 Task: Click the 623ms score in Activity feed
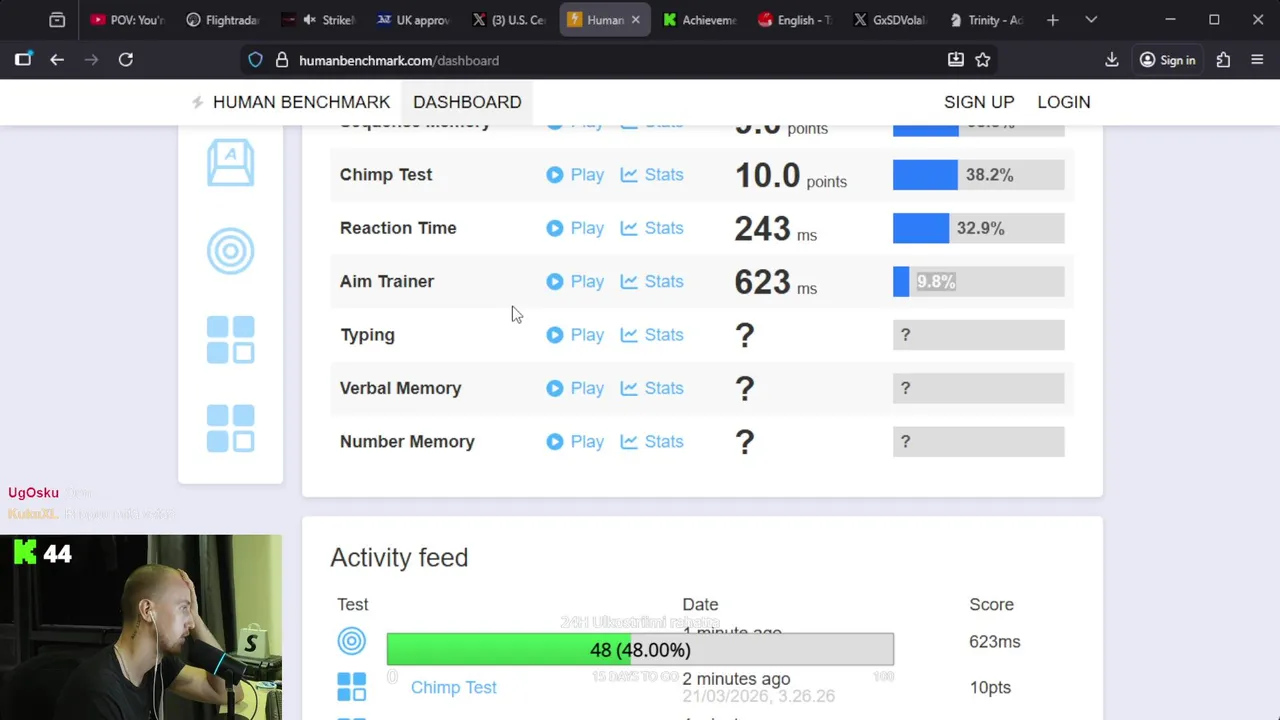coord(994,642)
